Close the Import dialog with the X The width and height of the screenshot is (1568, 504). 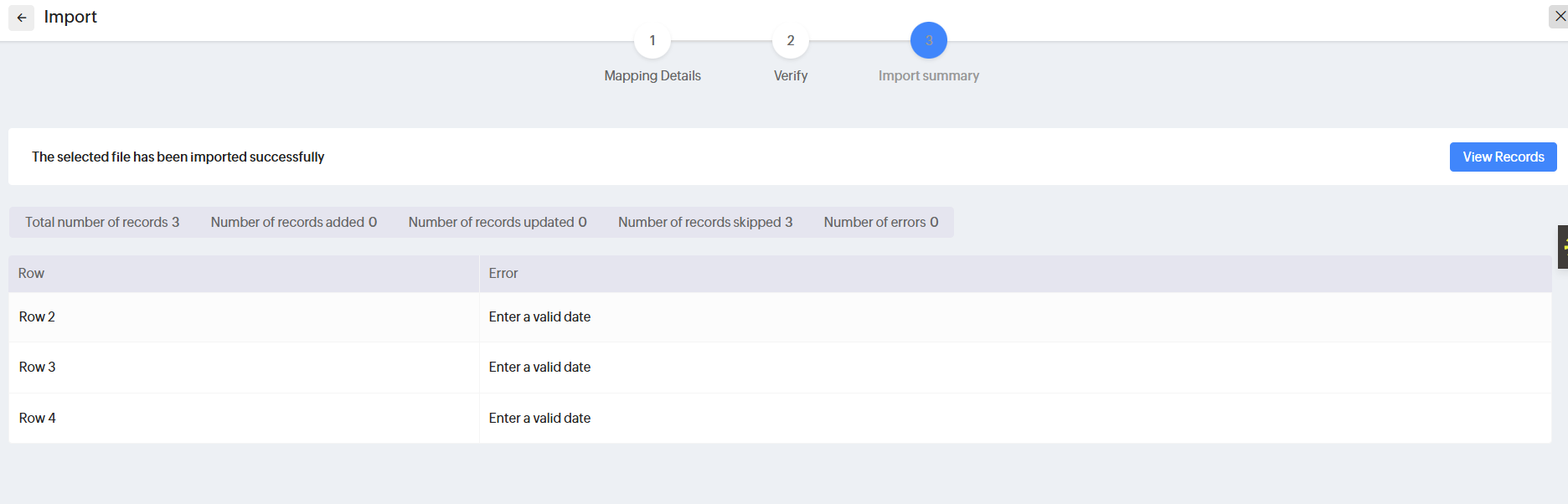point(1560,16)
